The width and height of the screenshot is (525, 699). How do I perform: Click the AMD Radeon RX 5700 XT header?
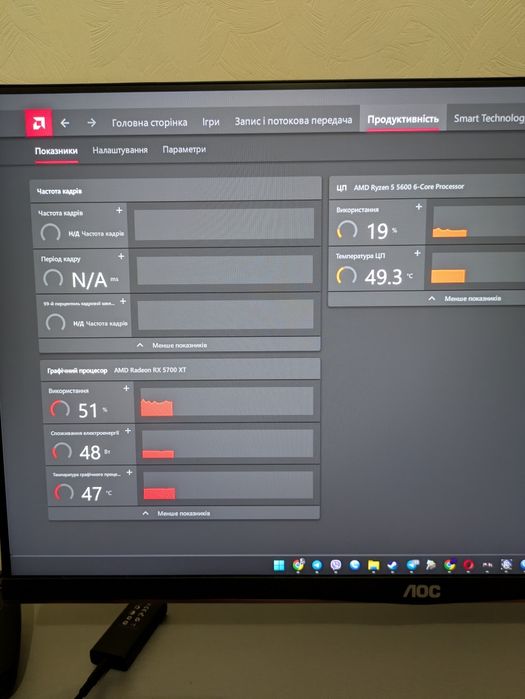point(150,370)
